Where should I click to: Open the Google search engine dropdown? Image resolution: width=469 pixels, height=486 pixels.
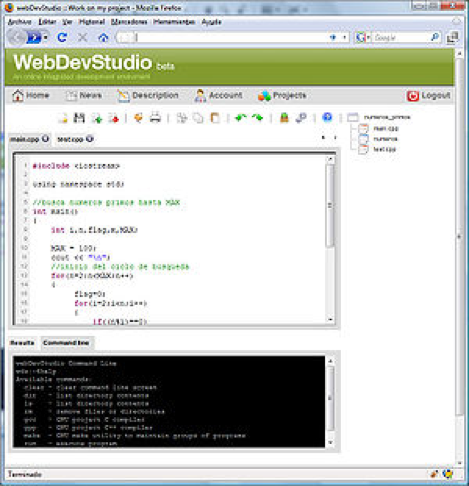click(363, 37)
